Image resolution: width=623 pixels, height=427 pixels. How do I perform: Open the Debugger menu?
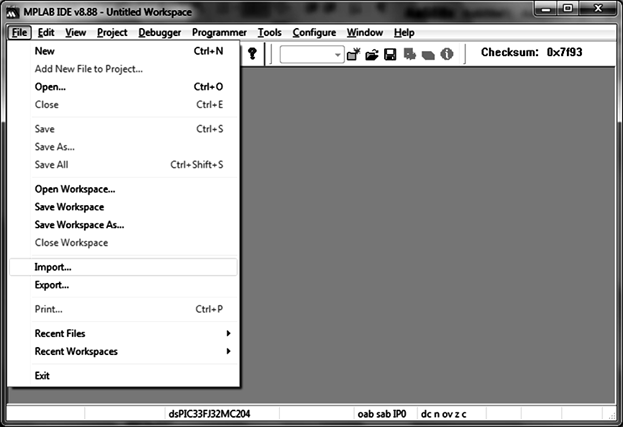pyautogui.click(x=160, y=33)
